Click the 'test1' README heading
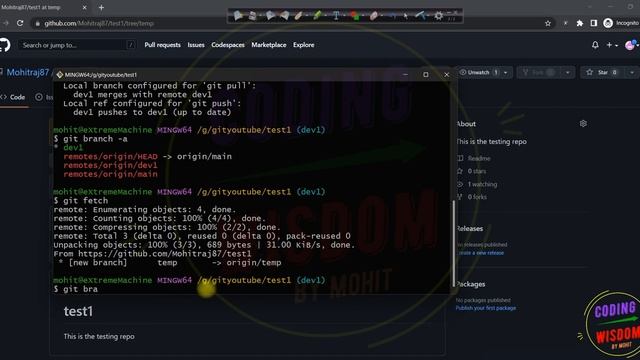The height and width of the screenshot is (360, 640). tap(78, 311)
